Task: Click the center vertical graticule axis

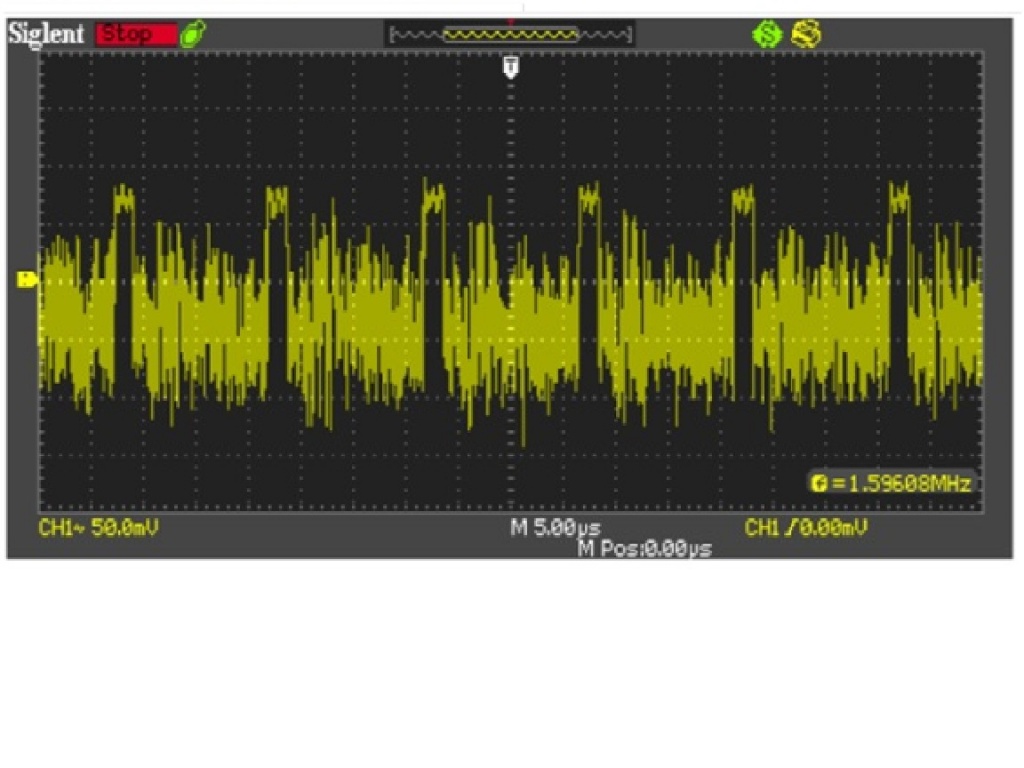Action: click(511, 300)
